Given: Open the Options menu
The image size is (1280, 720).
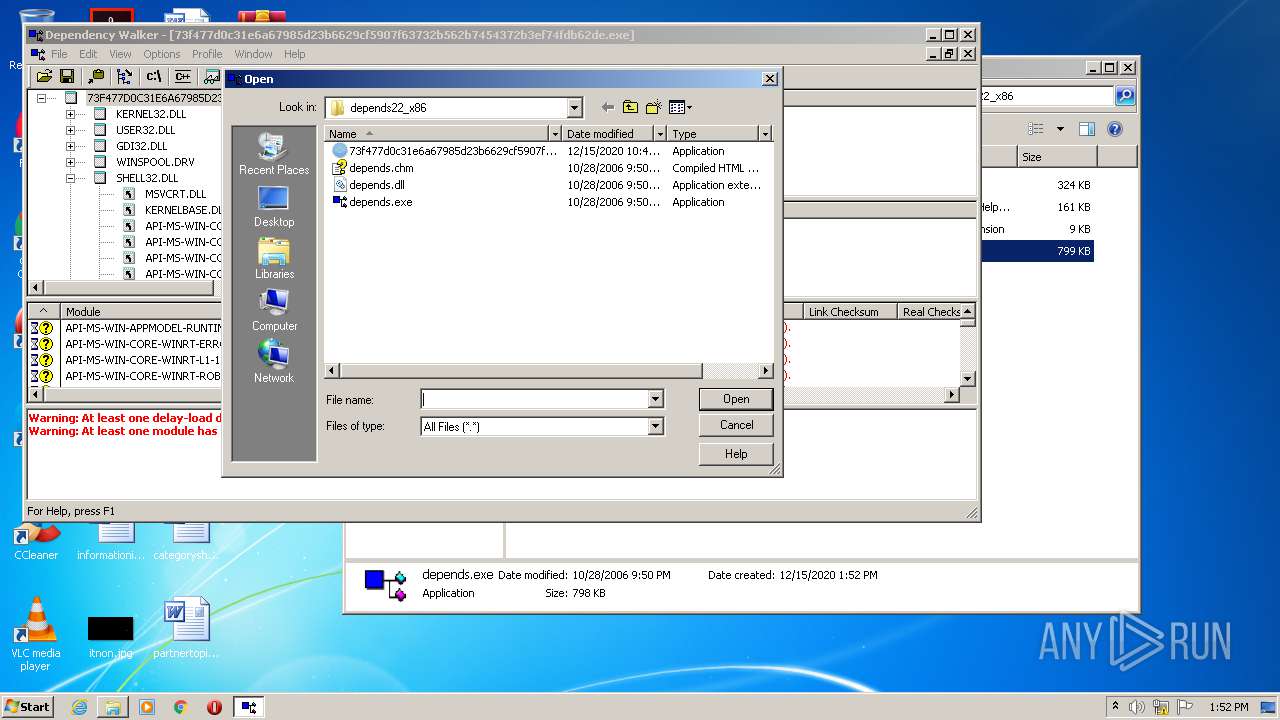Looking at the screenshot, I should click(x=162, y=54).
